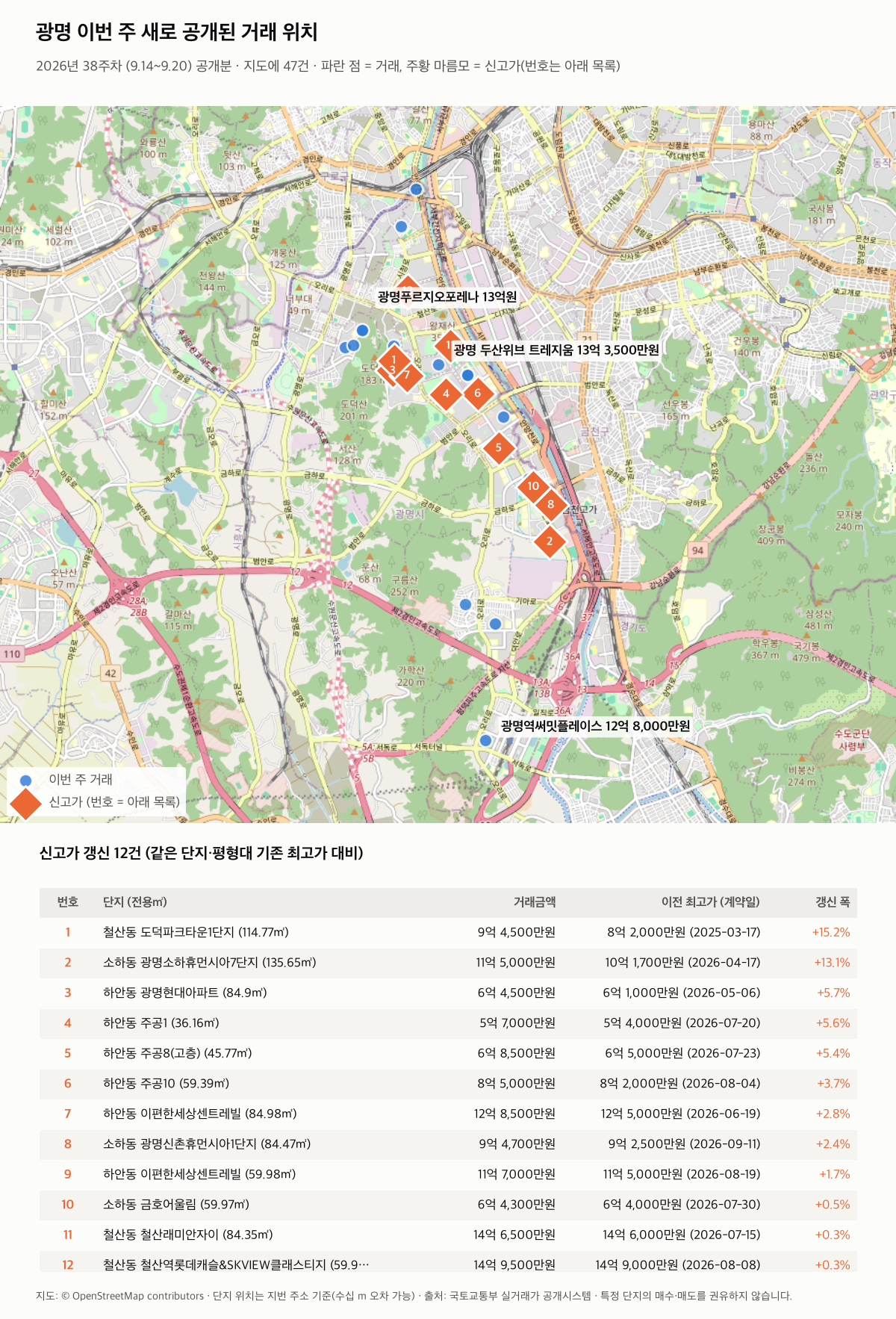The height and width of the screenshot is (1319, 896).
Task: Click 하안동 광명현대아파트 (84.9㎡) in the table
Action: pyautogui.click(x=185, y=993)
